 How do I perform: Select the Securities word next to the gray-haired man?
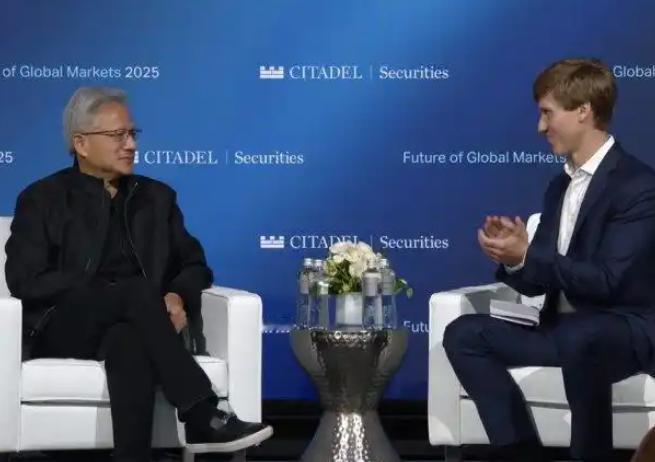[x=269, y=158]
